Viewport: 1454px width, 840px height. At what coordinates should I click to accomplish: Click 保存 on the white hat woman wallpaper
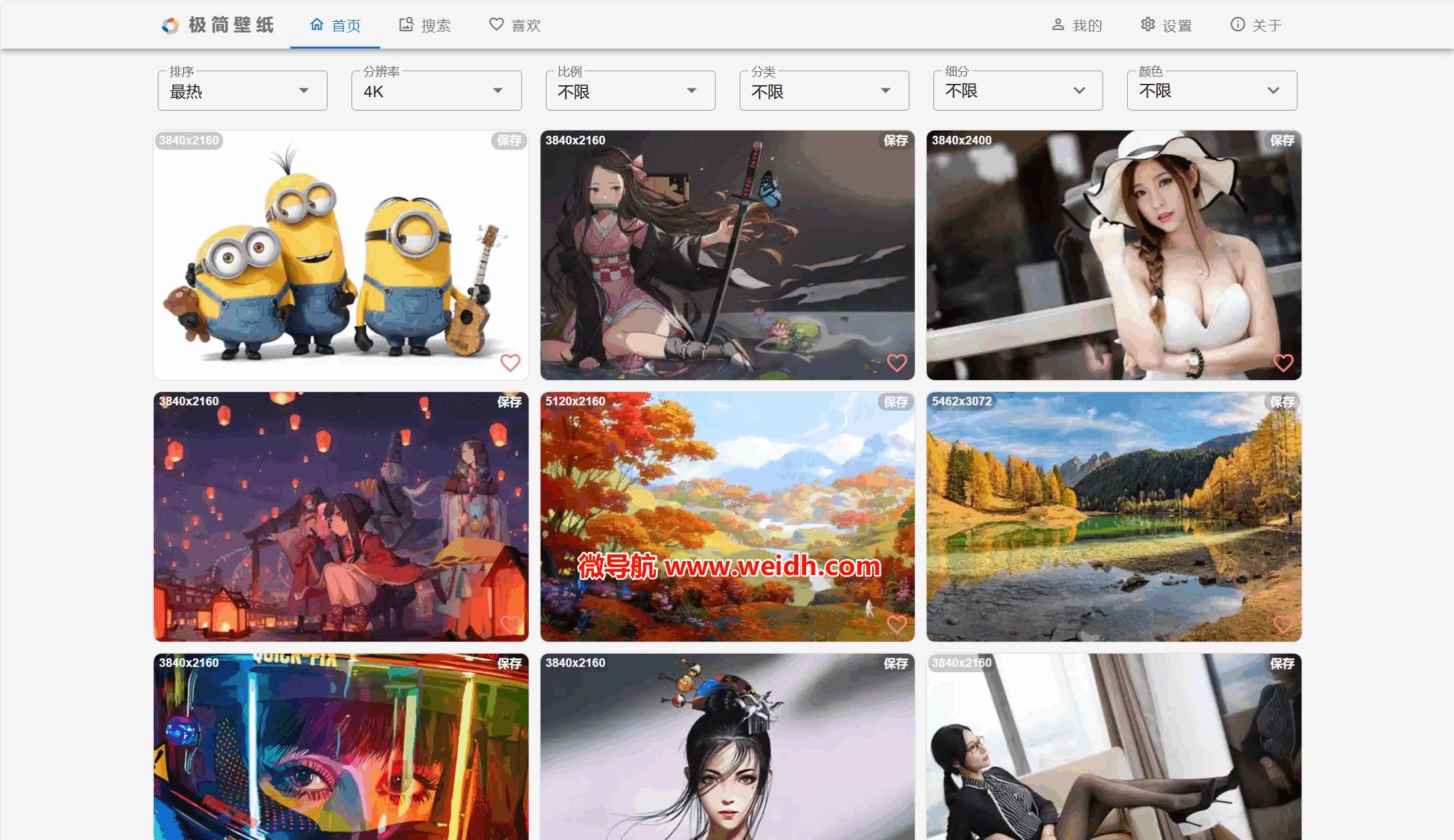tap(1282, 140)
